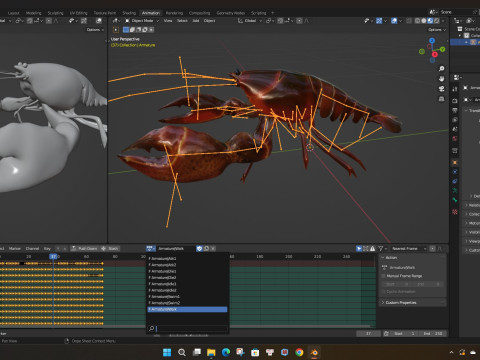Open Microsoft Edge from the taskbar

tap(226, 352)
